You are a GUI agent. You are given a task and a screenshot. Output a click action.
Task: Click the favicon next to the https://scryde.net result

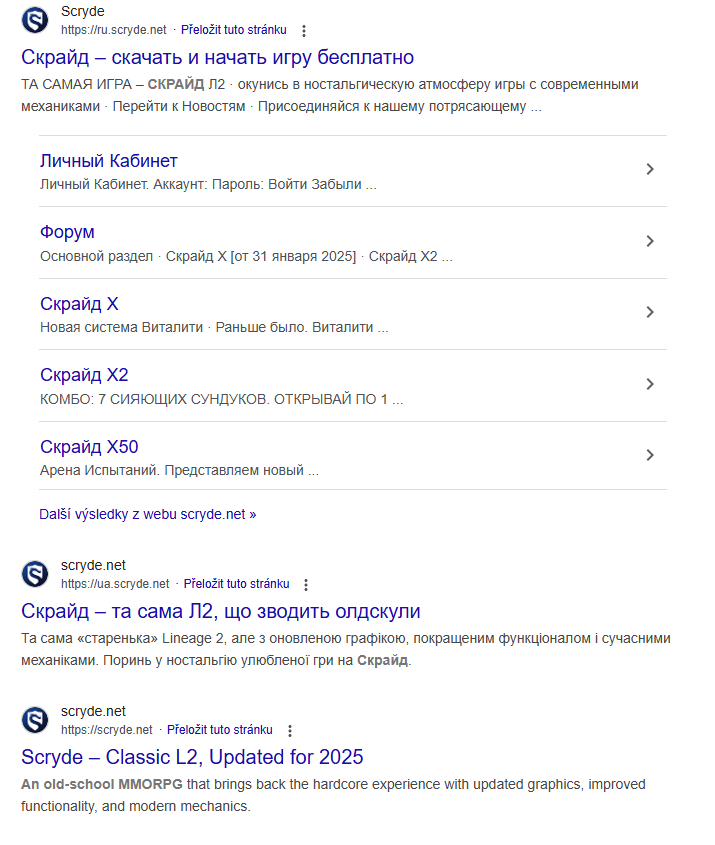(34, 719)
